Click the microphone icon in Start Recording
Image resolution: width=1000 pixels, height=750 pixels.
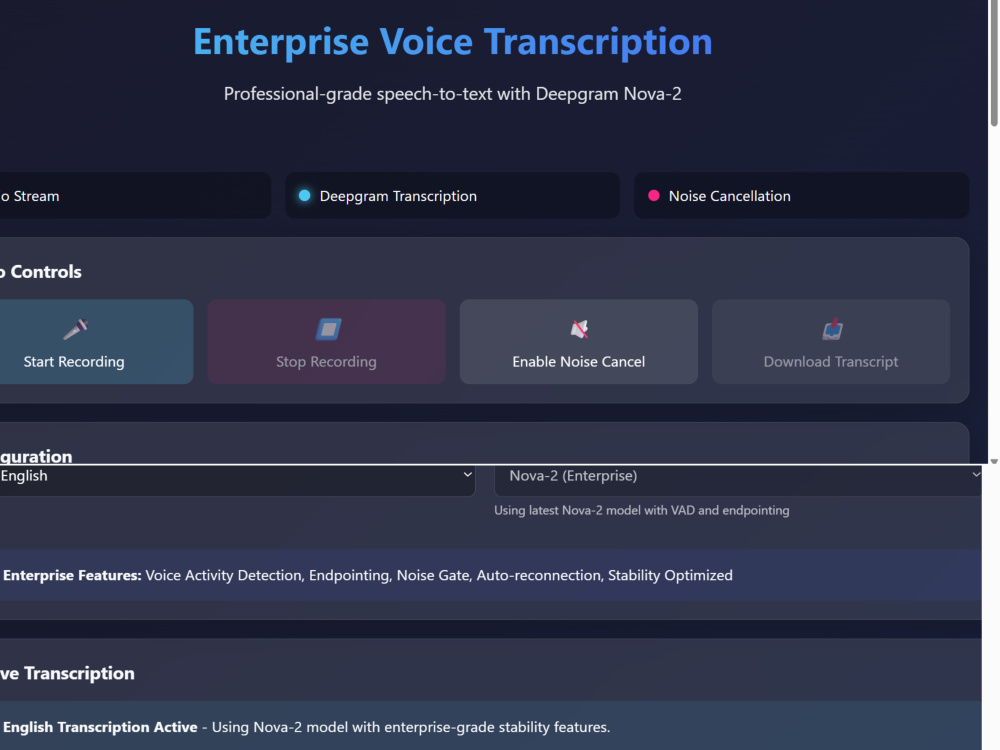pos(75,329)
